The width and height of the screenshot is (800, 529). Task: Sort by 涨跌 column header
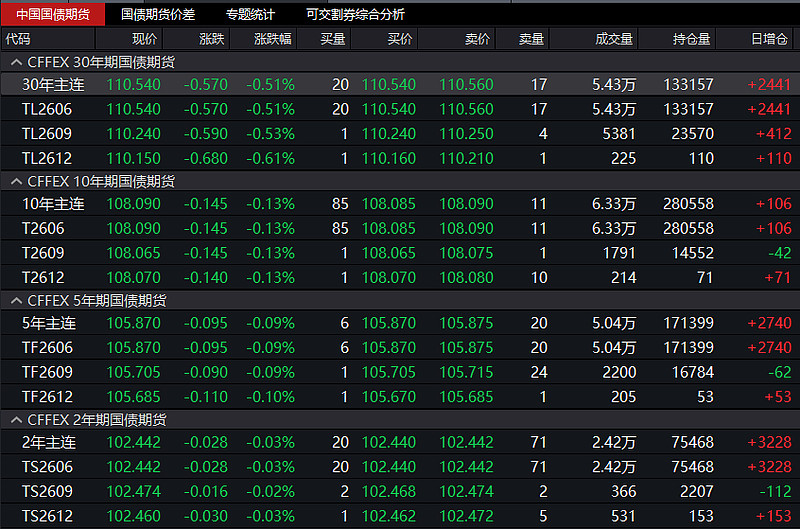coord(196,39)
